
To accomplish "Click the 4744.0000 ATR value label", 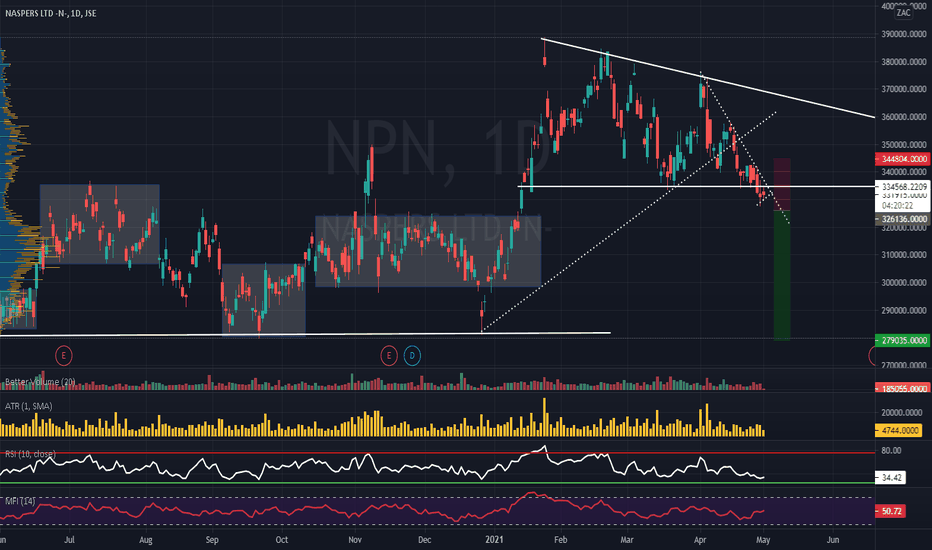I will pyautogui.click(x=900, y=430).
